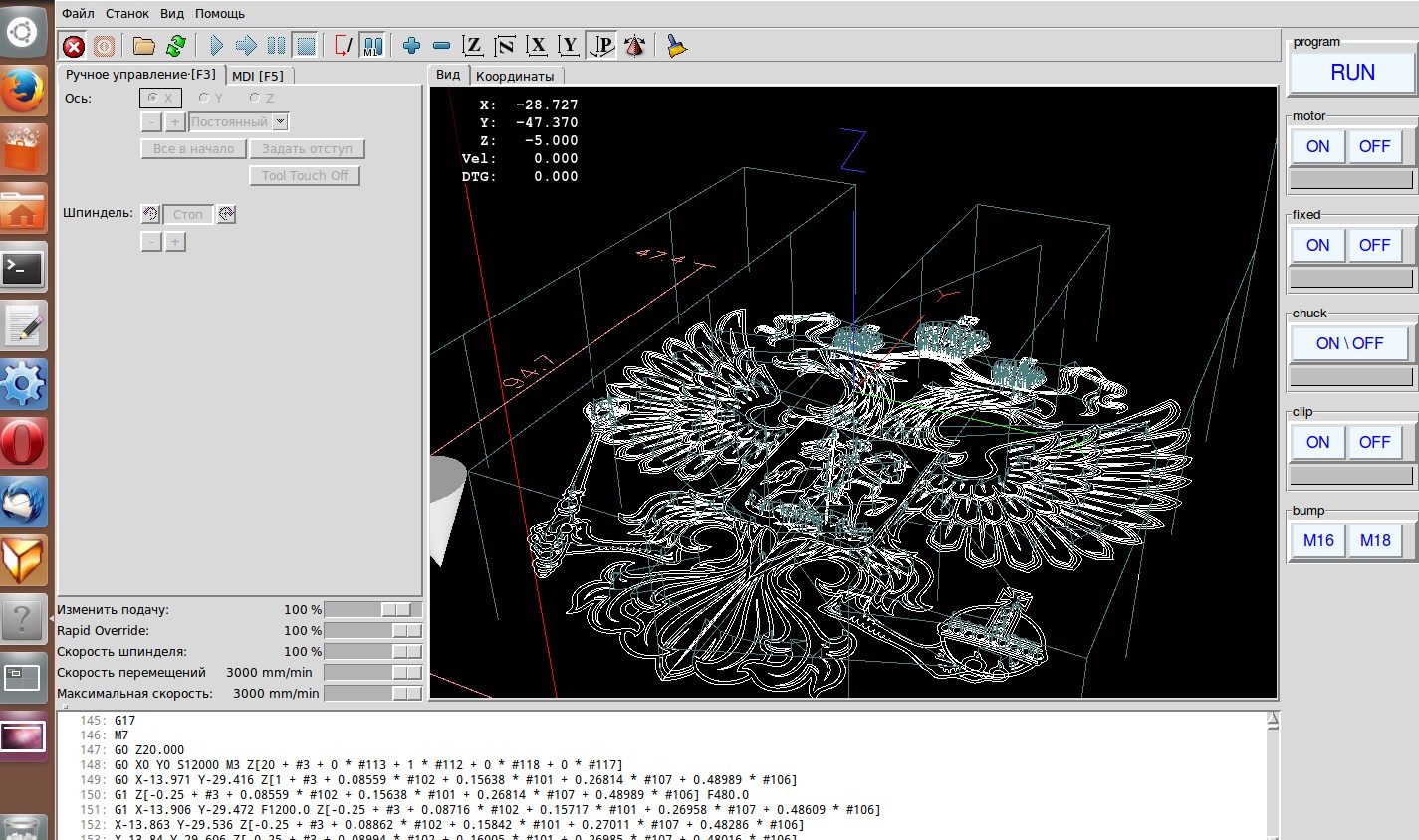The width and height of the screenshot is (1419, 840).
Task: Open Firefox from the Ubuntu launcher
Action: pyautogui.click(x=23, y=92)
